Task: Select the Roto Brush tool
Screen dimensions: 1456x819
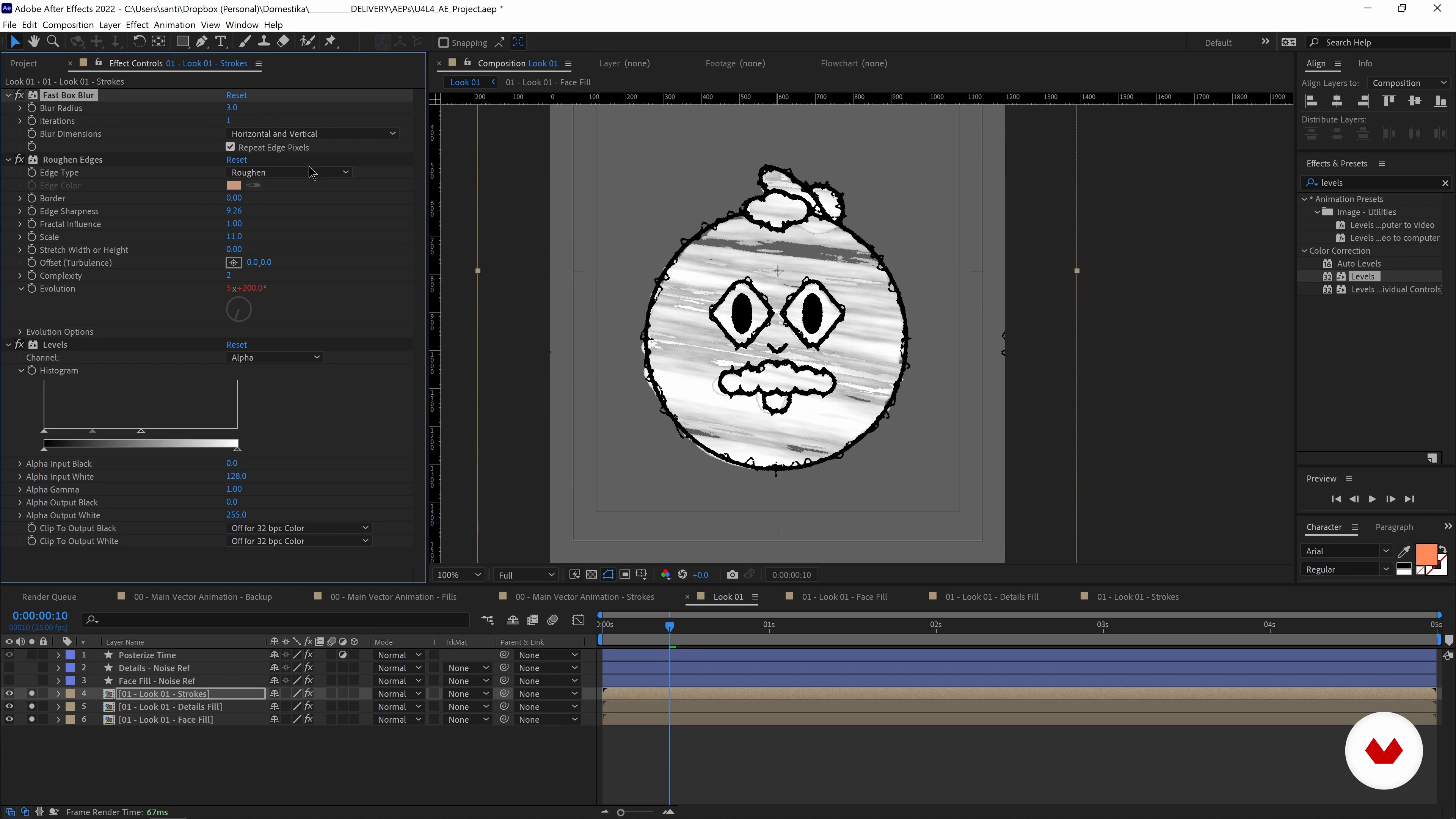Action: pyautogui.click(x=308, y=41)
